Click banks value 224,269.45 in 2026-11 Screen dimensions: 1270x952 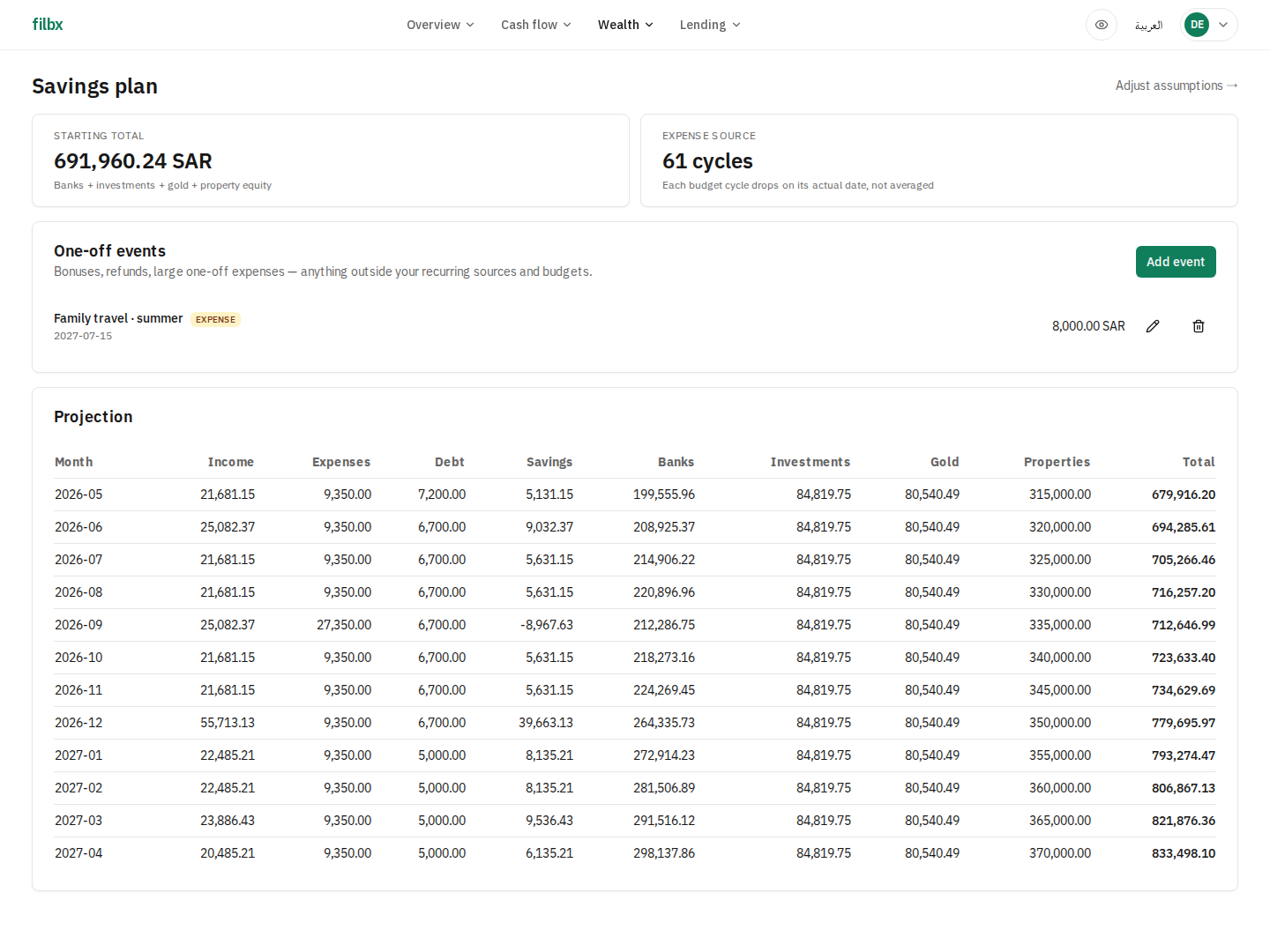tap(664, 690)
